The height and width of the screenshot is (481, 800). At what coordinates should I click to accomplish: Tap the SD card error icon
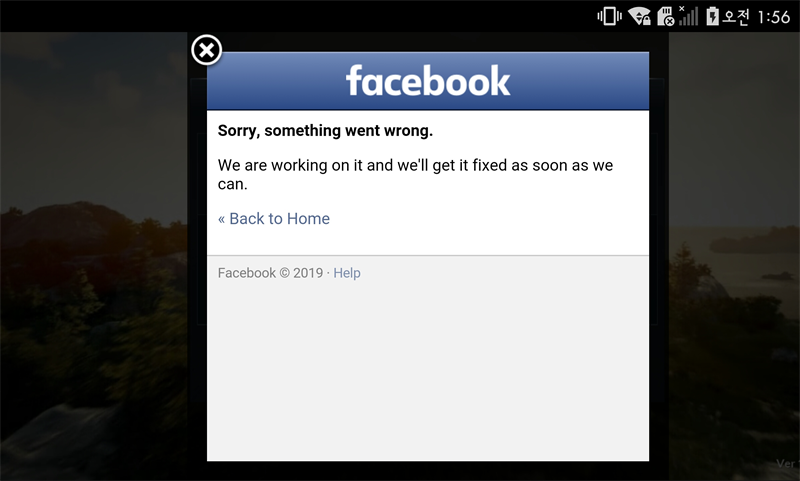(x=666, y=16)
